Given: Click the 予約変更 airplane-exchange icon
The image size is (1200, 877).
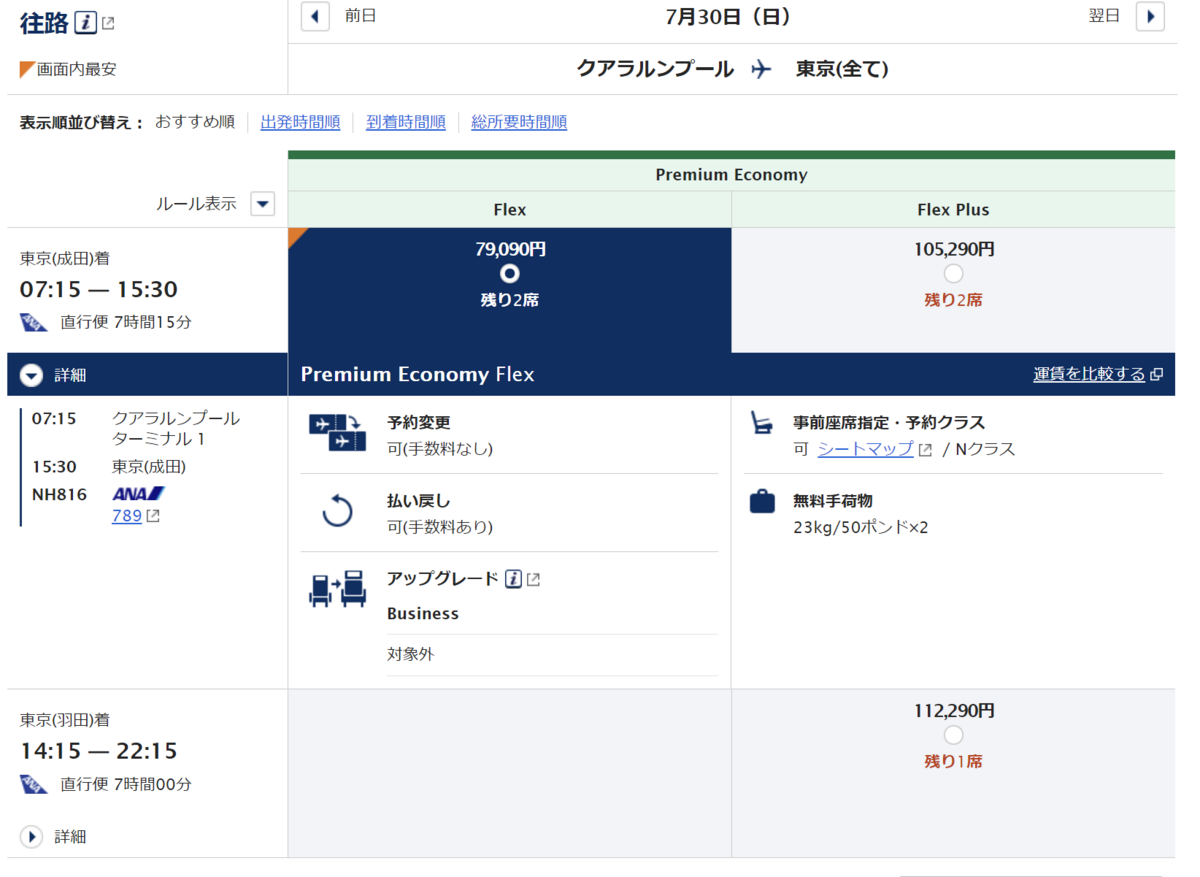Looking at the screenshot, I should [x=338, y=433].
